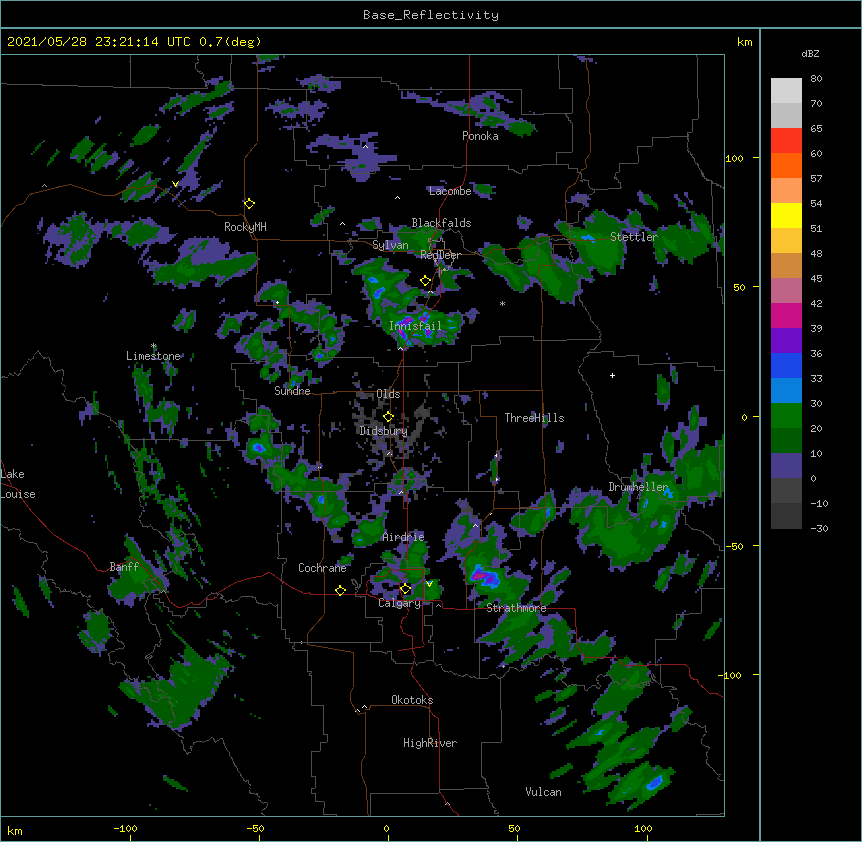Select the yellow diamond marker below Olds
Viewport: 862px width, 842px height.
coord(388,417)
